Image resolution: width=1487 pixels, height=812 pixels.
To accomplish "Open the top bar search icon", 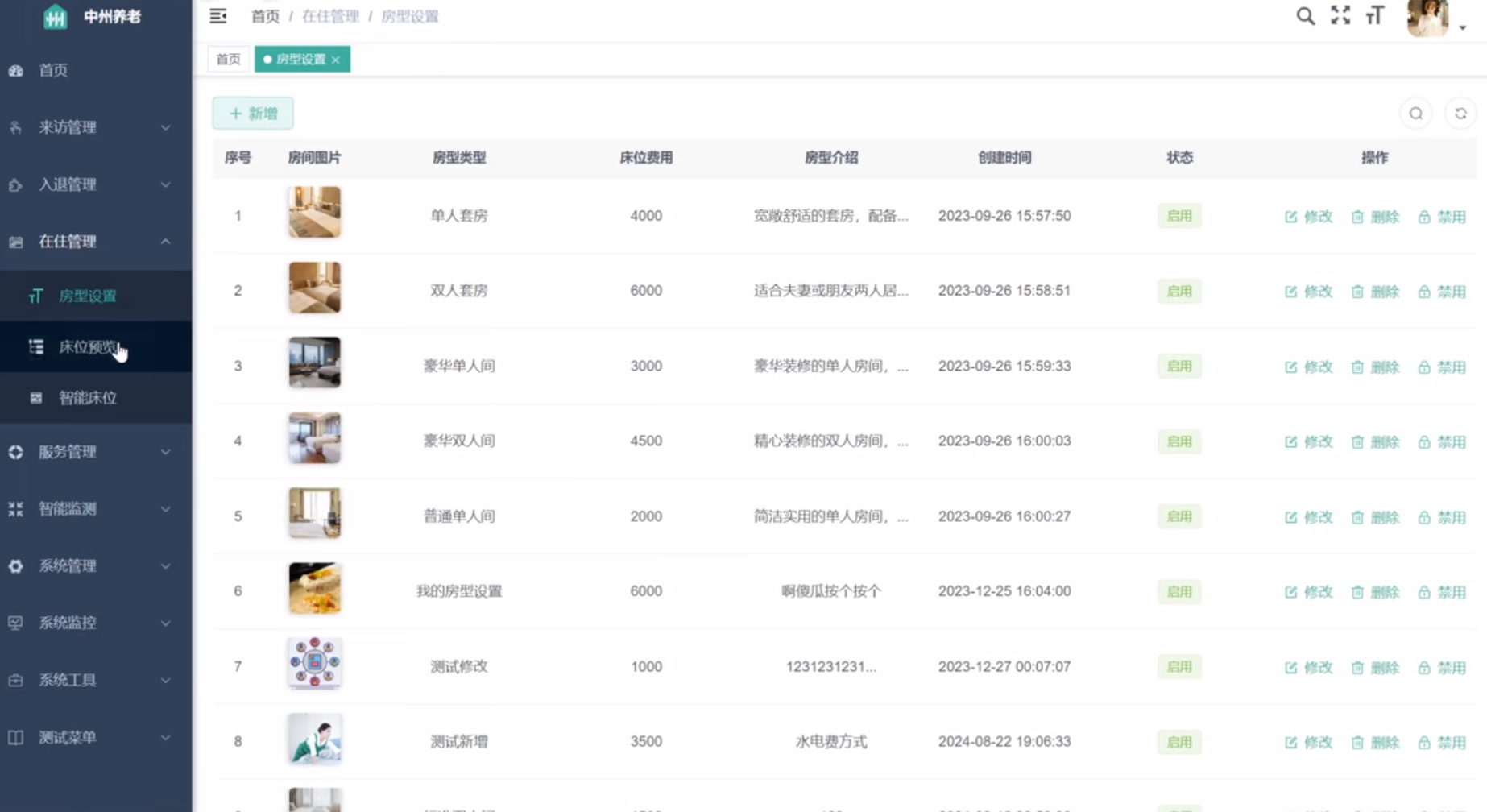I will point(1305,16).
